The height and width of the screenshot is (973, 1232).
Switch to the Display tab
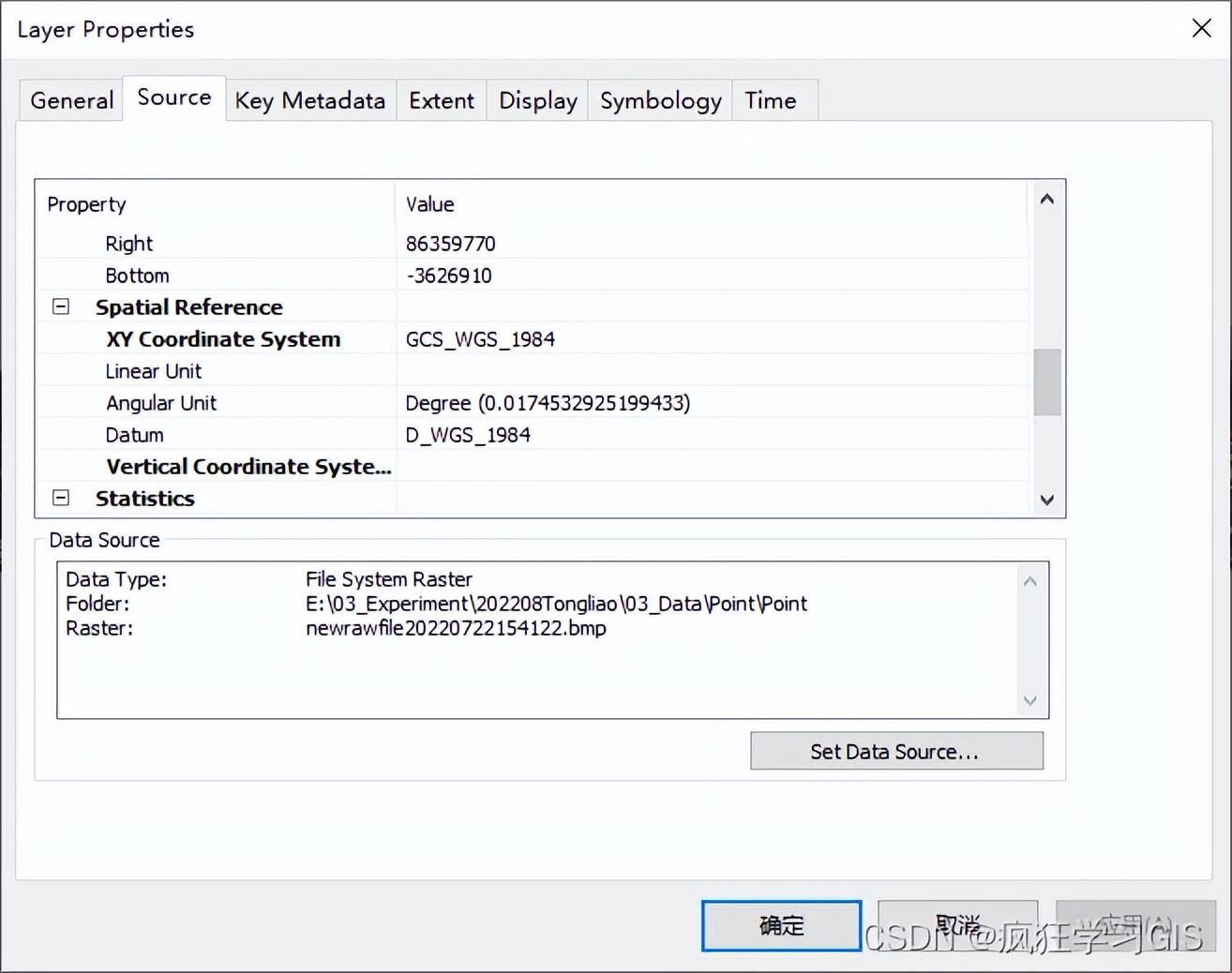(538, 100)
